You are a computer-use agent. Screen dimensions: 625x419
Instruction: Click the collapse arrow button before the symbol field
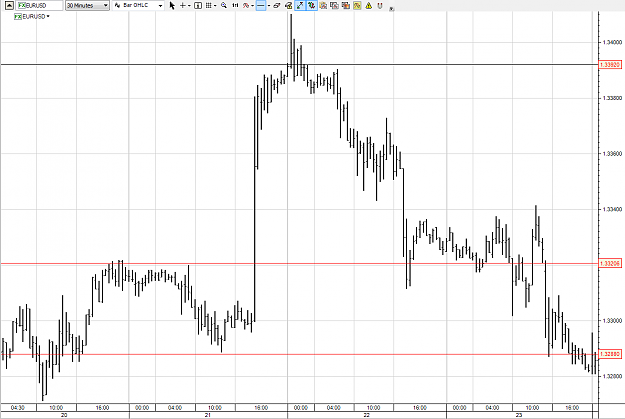(9, 6)
